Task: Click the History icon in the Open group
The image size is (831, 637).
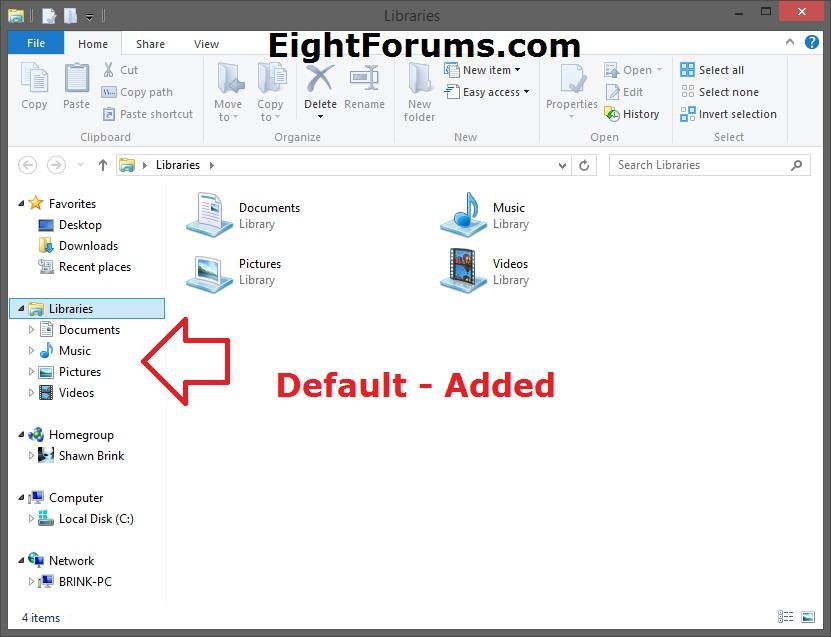Action: (633, 113)
